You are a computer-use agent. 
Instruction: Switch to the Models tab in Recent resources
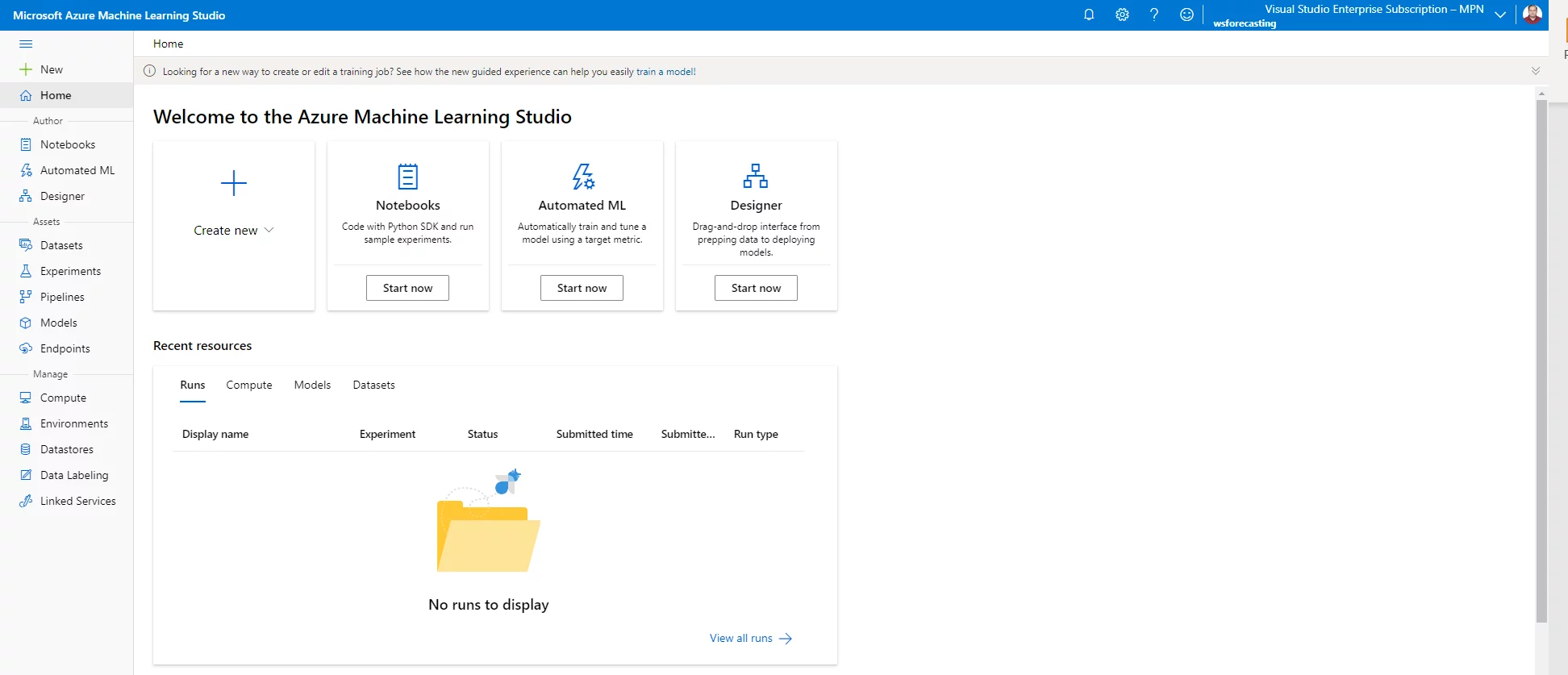[312, 385]
